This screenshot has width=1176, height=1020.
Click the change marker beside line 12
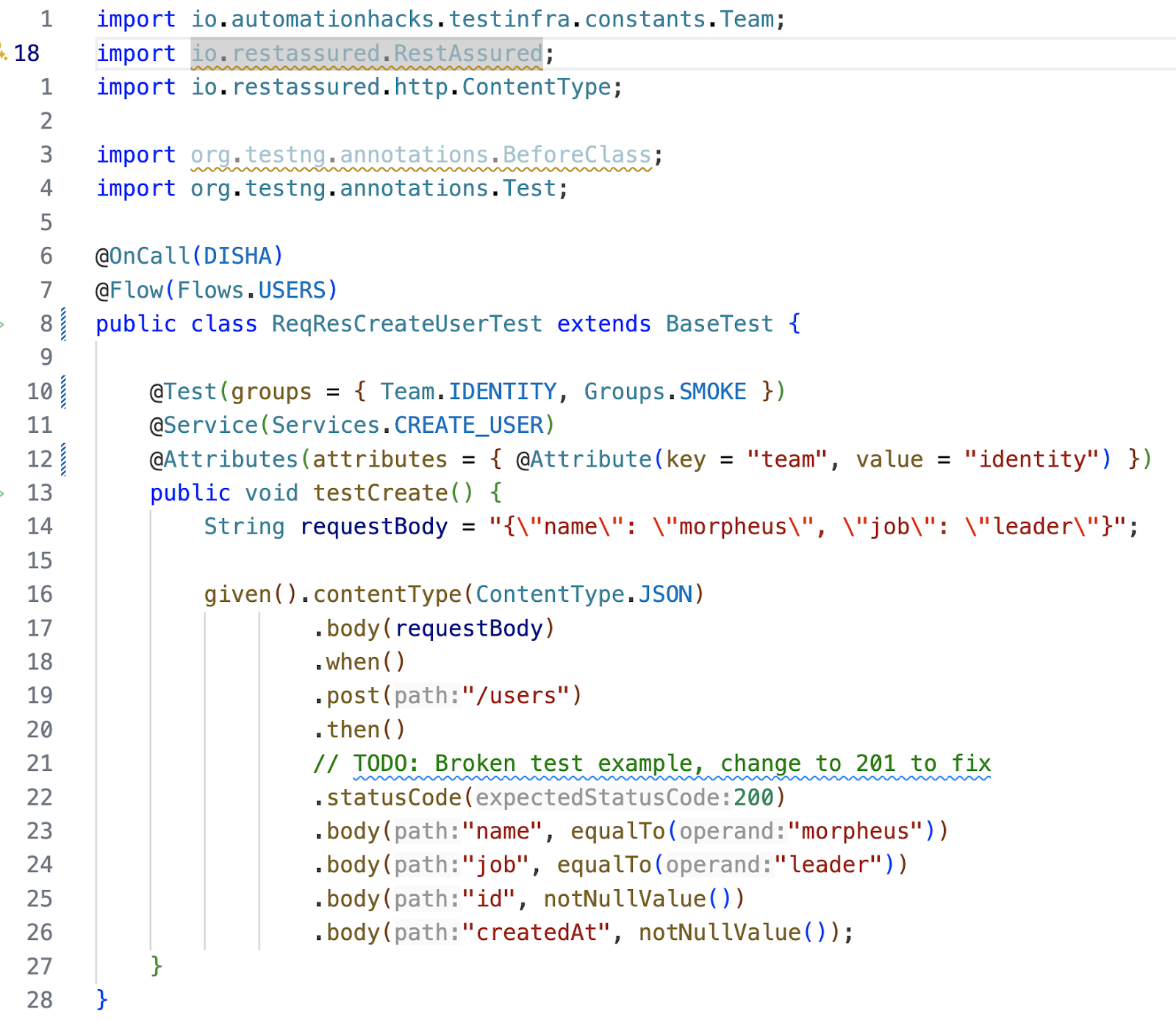63,458
